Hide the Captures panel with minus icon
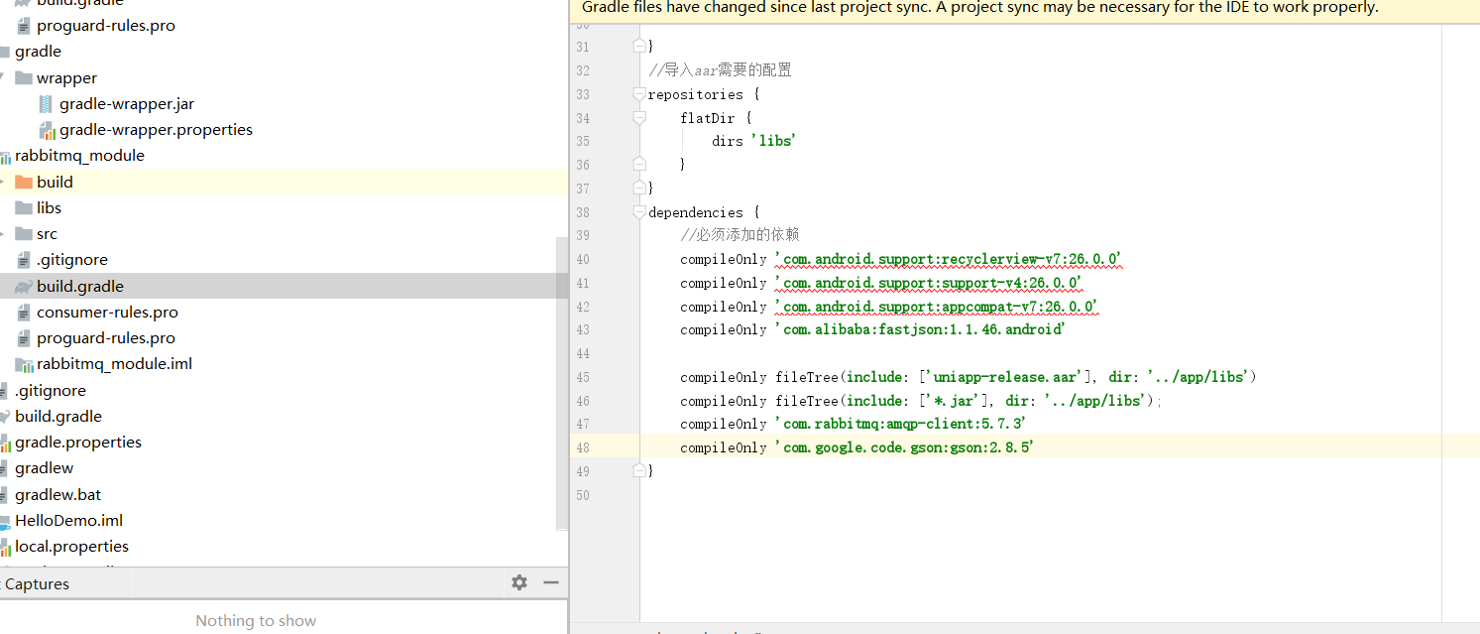This screenshot has height=634, width=1480. (551, 582)
